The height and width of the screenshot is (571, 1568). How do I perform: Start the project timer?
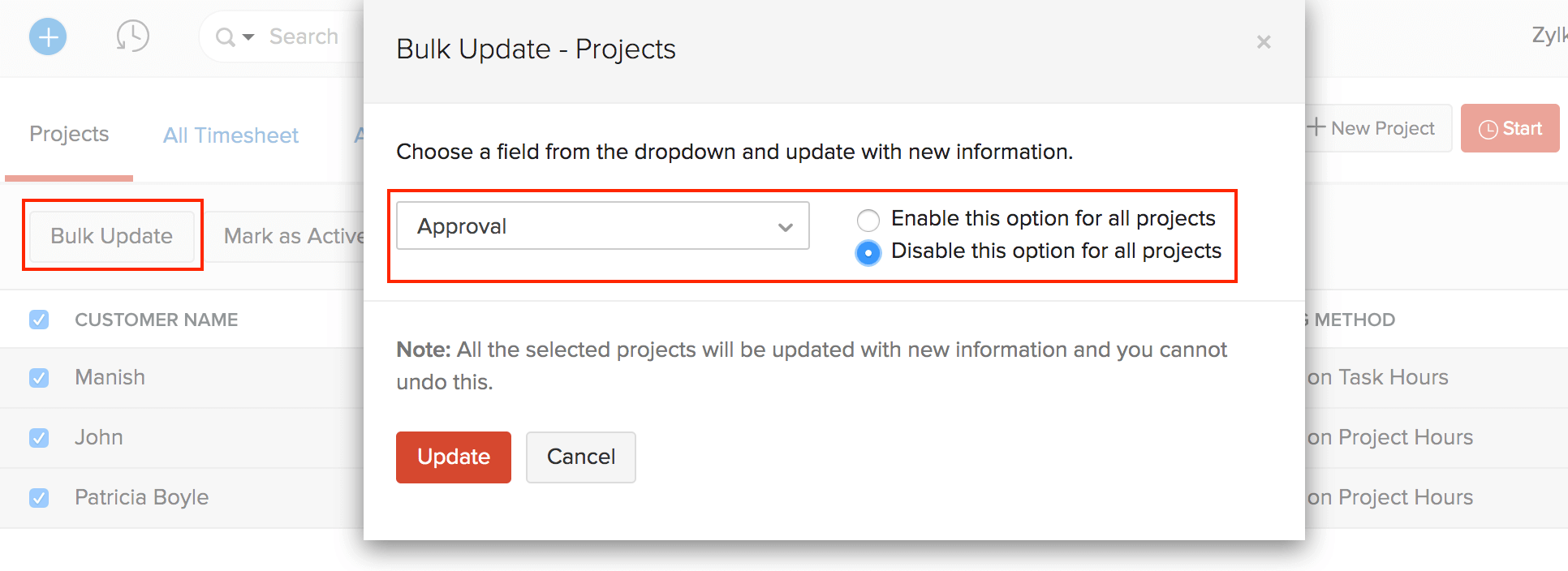click(x=1517, y=127)
